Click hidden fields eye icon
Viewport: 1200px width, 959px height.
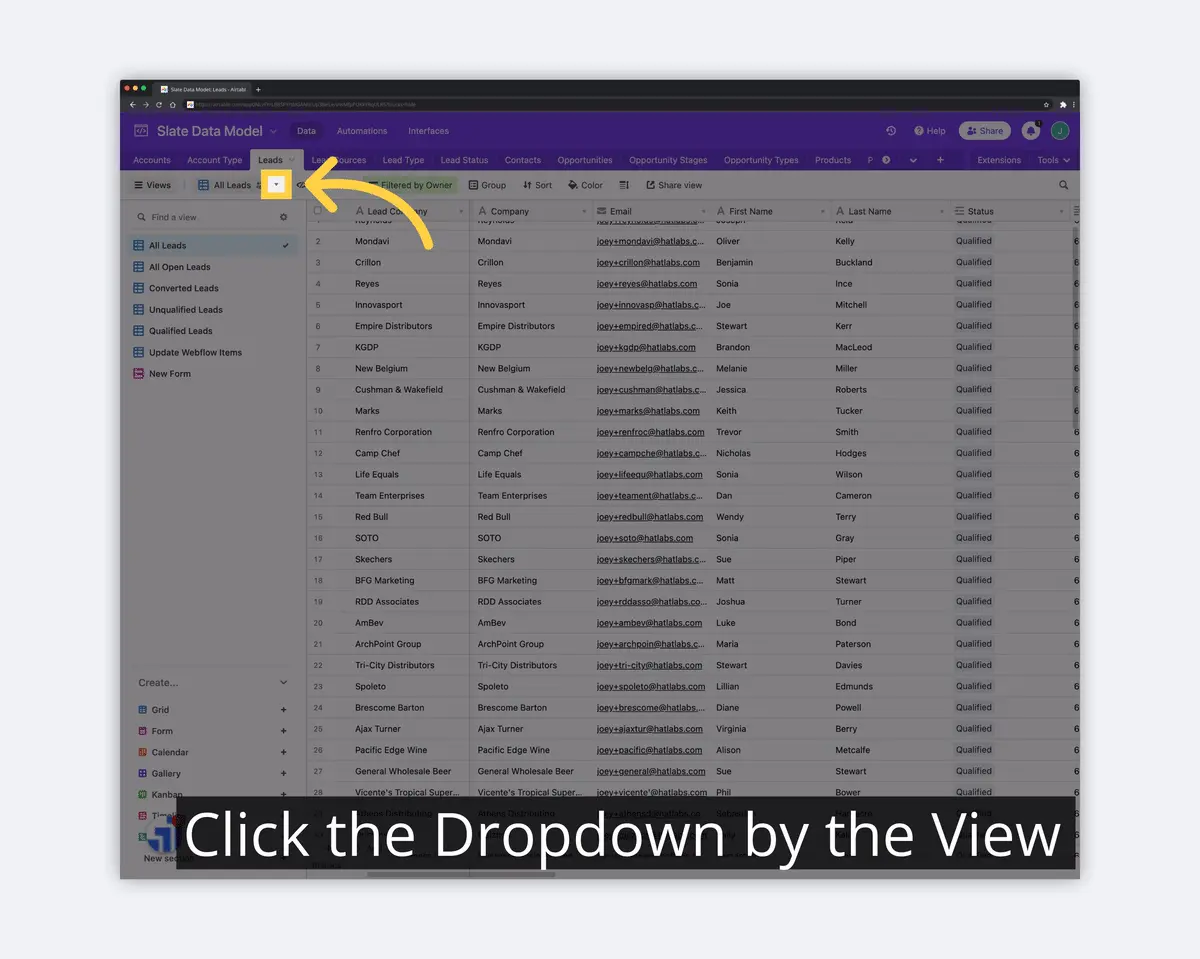[x=301, y=185]
